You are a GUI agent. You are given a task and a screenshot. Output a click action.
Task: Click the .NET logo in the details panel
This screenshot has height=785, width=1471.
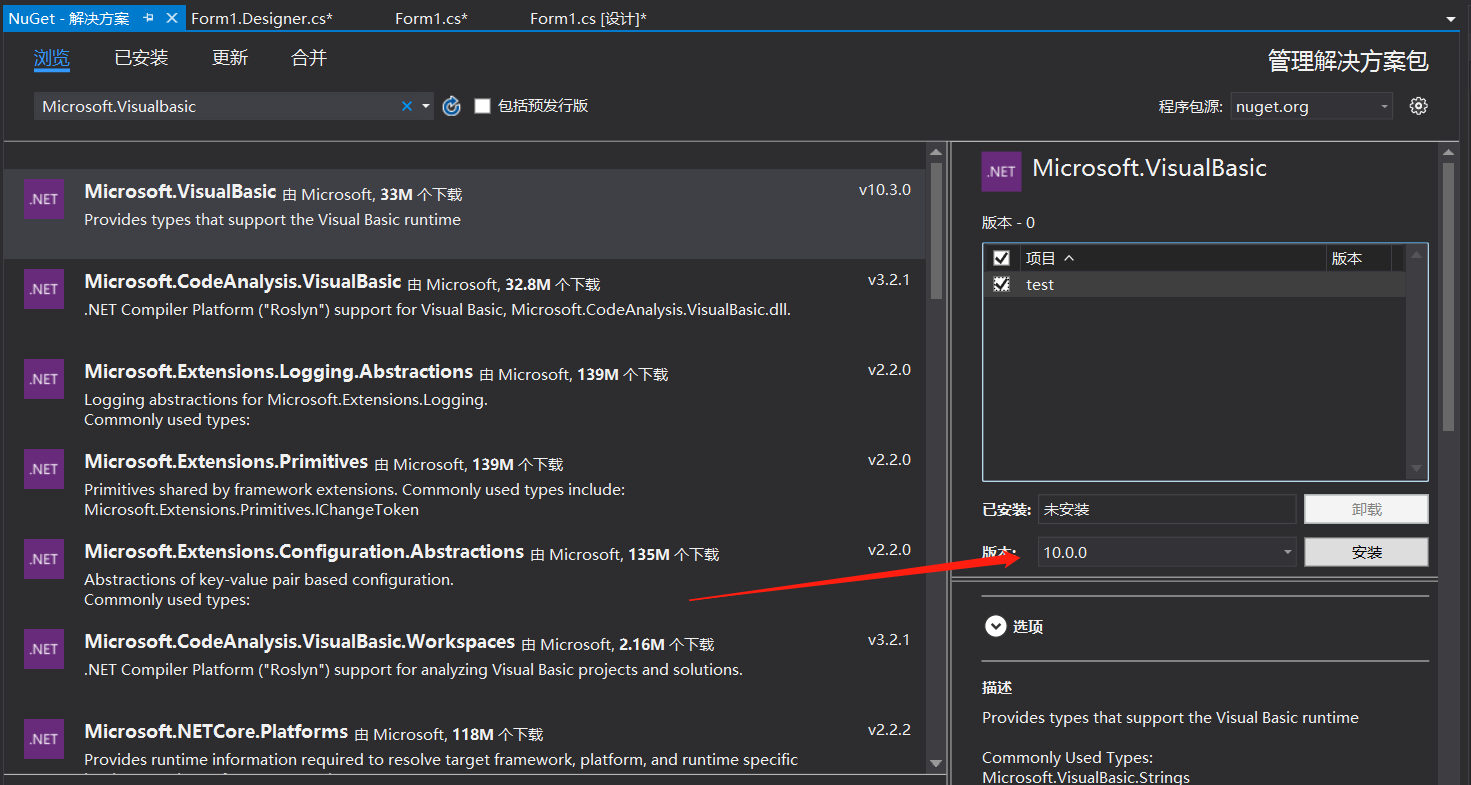[1001, 170]
